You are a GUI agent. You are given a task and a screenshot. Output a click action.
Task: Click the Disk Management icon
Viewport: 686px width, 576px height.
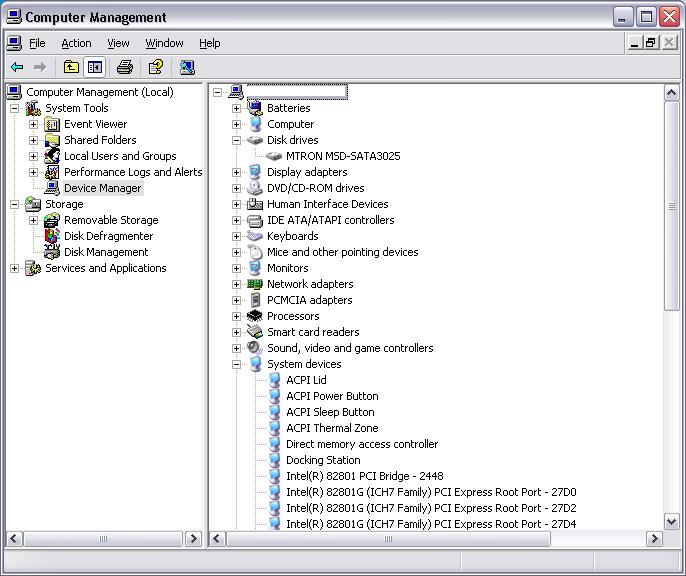(x=52, y=252)
